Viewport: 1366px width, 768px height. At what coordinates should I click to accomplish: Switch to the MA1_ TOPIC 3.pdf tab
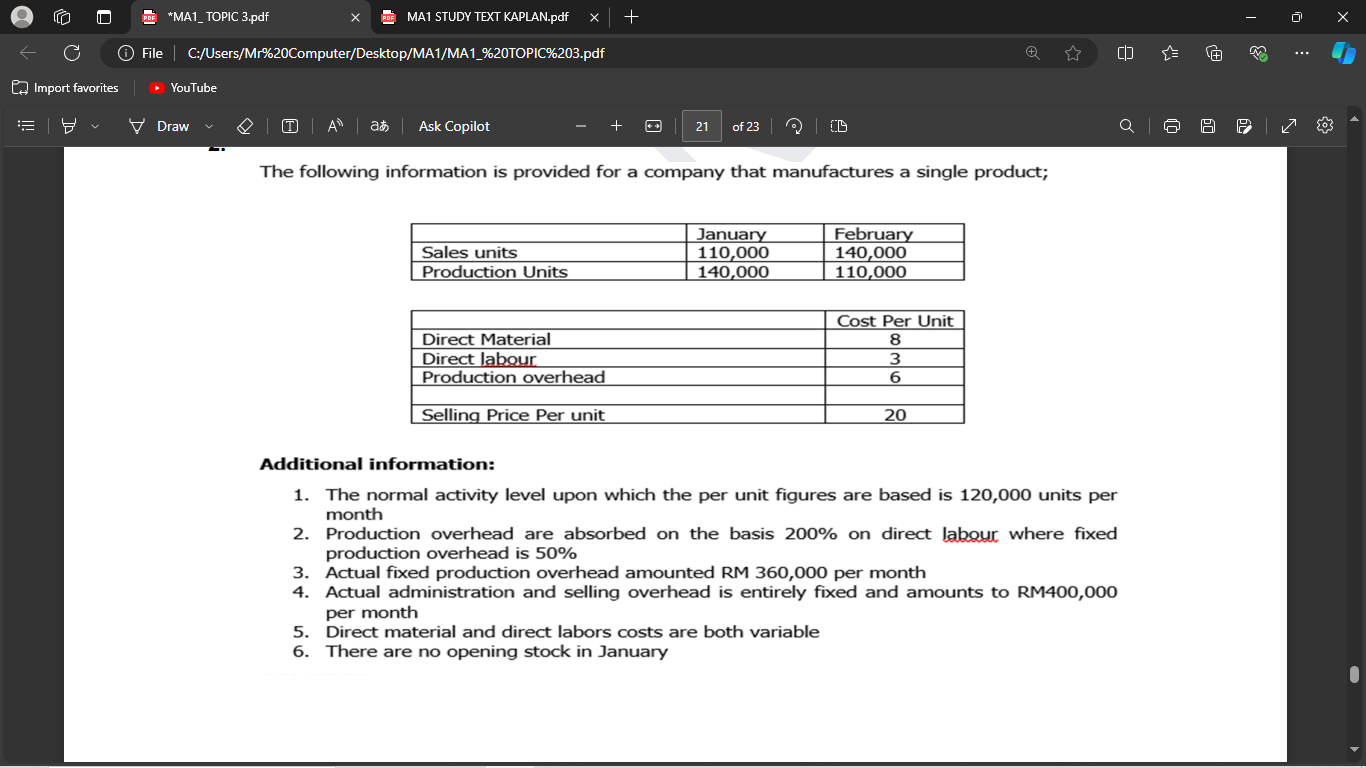click(x=250, y=17)
